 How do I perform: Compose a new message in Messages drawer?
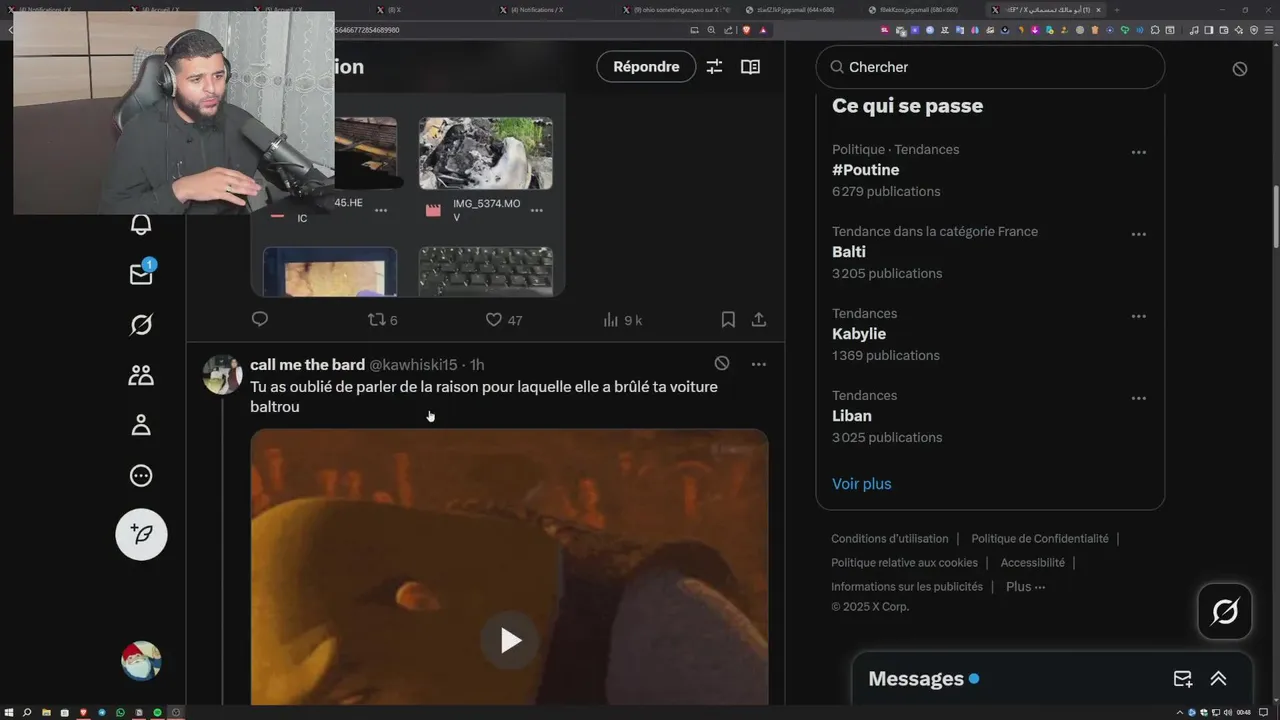[1183, 679]
